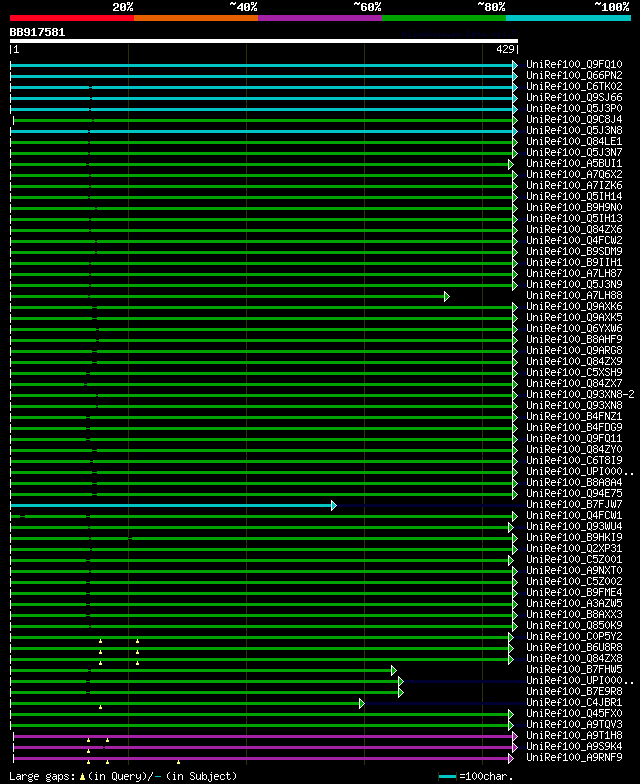
Task: Click the arrowhead ending the UniRef100_C5Z001 bar
Action: point(511,560)
